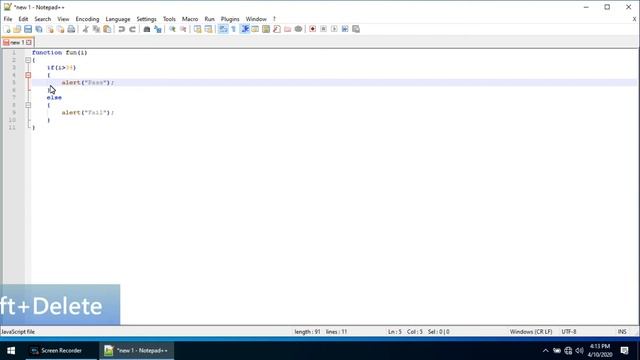Open the View menu
The image size is (640, 360).
click(63, 19)
